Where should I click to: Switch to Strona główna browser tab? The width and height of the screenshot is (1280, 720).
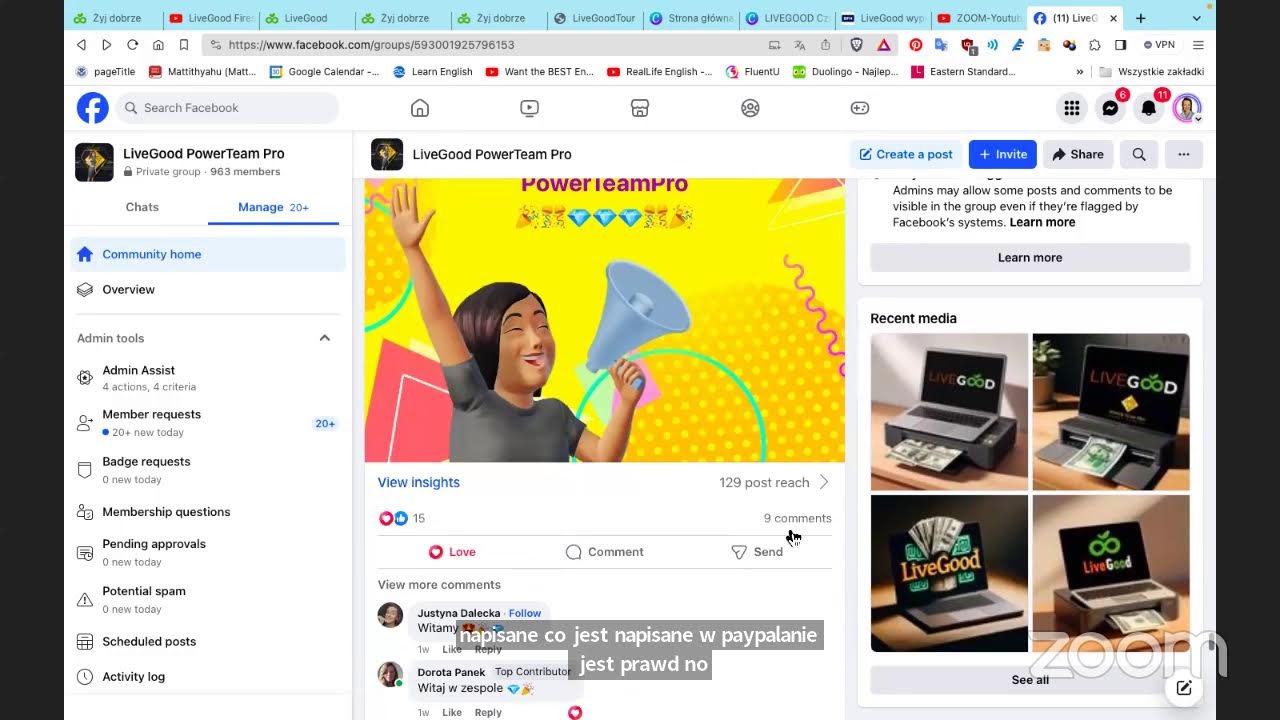click(691, 18)
